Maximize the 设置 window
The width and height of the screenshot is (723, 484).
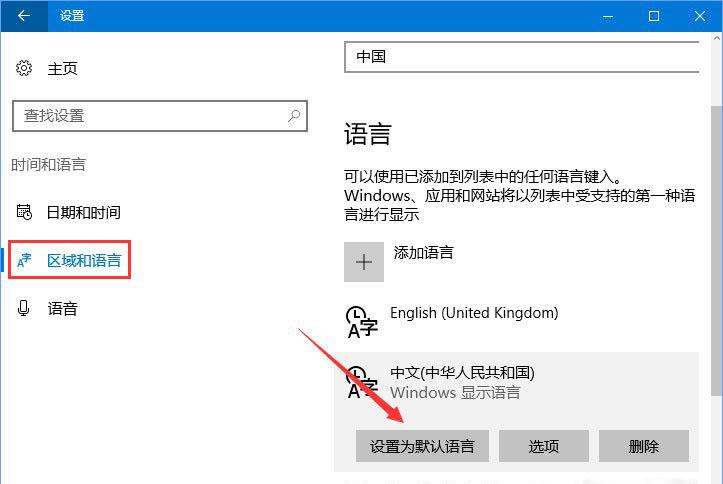(654, 16)
